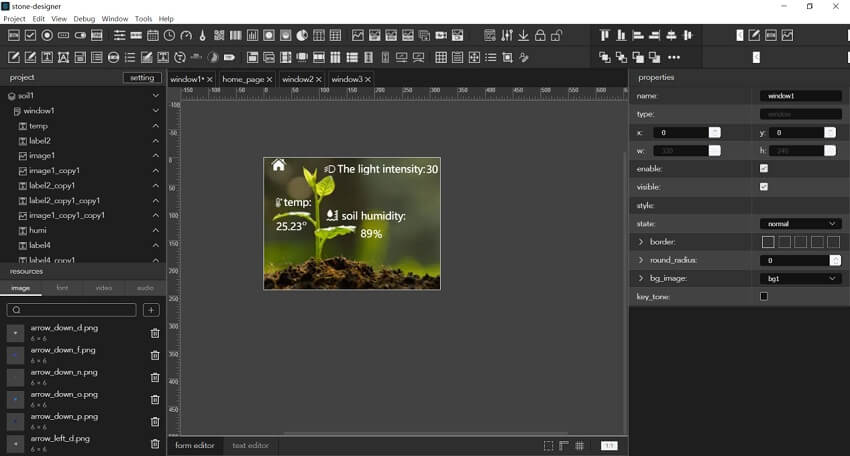This screenshot has width=850, height=456.
Task: Click the mixer sliders settings icon
Action: coord(507,35)
